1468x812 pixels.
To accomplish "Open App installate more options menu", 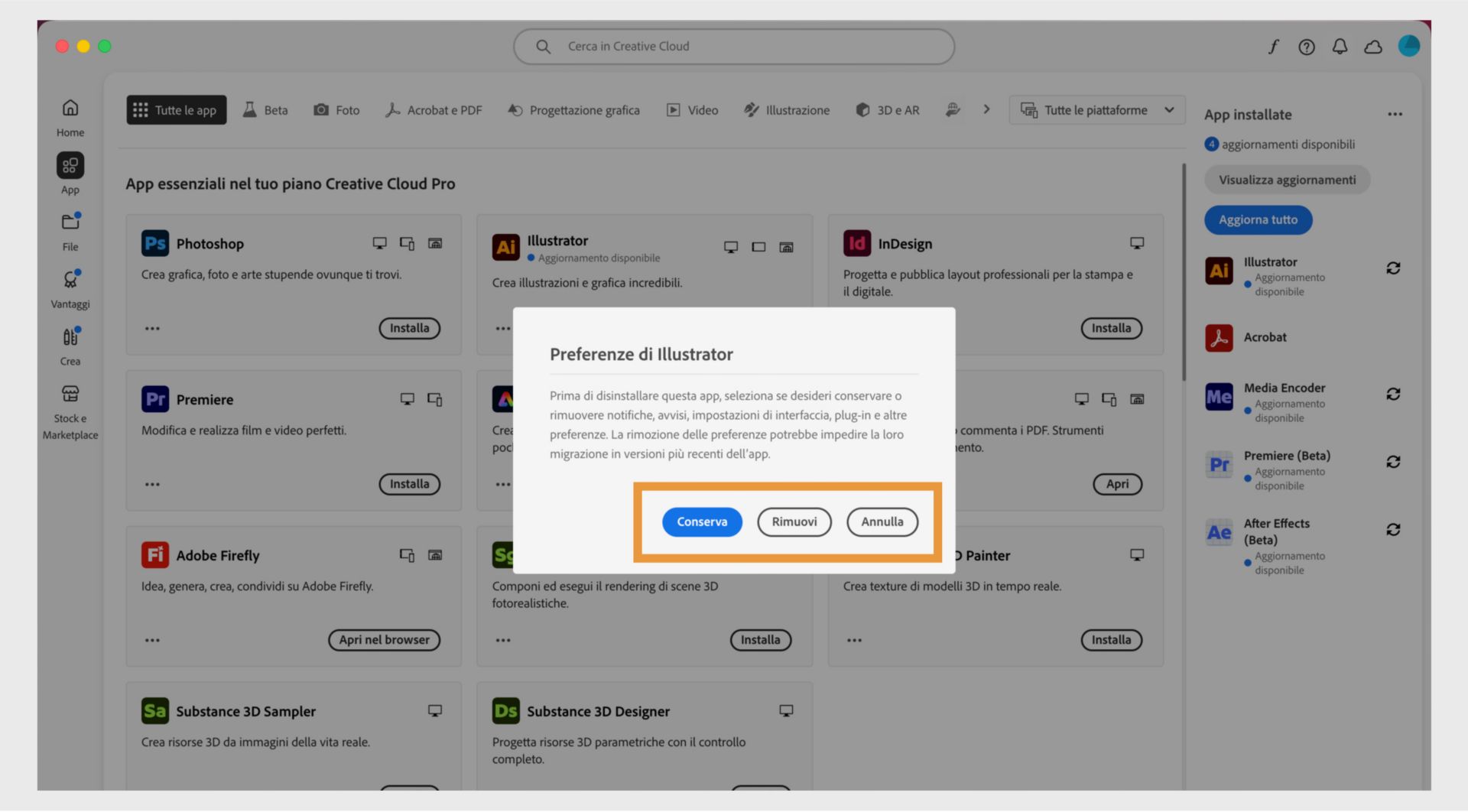I will 1395,115.
